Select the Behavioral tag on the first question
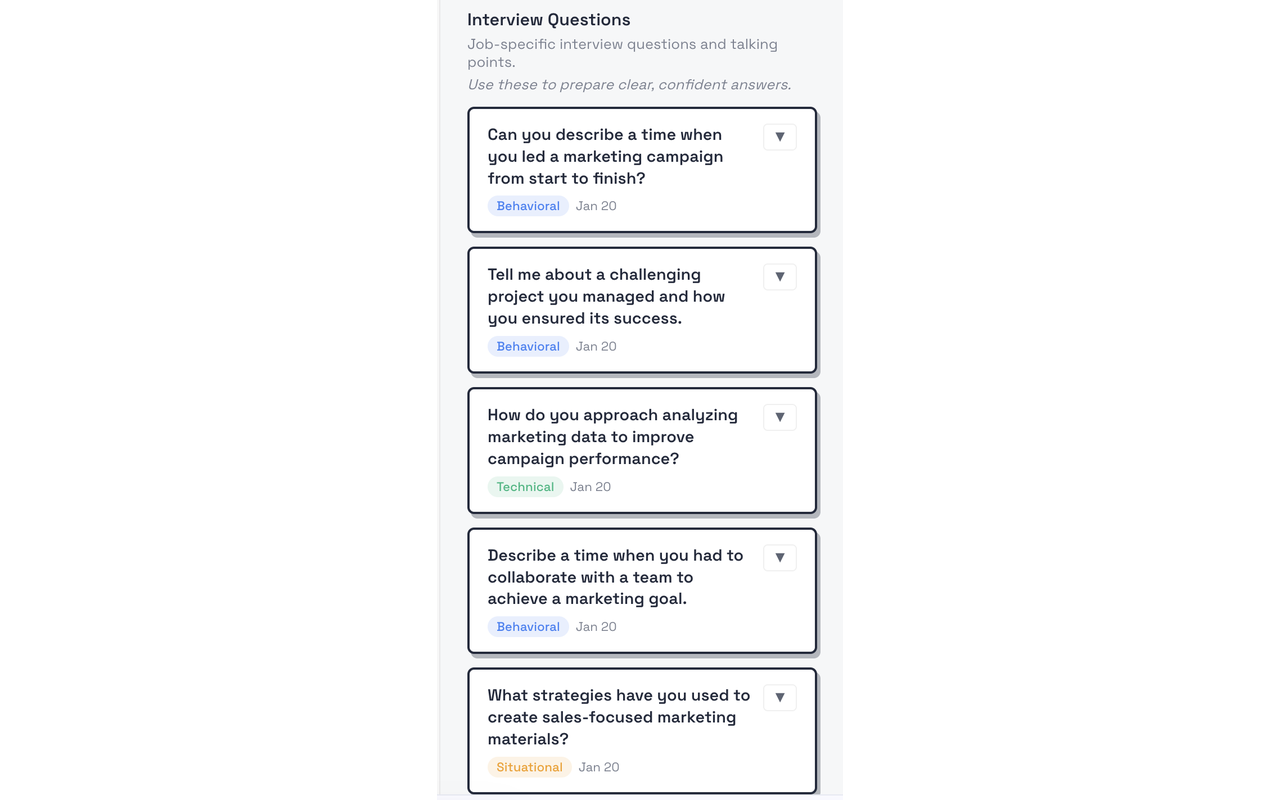This screenshot has width=1280, height=800. pos(528,205)
